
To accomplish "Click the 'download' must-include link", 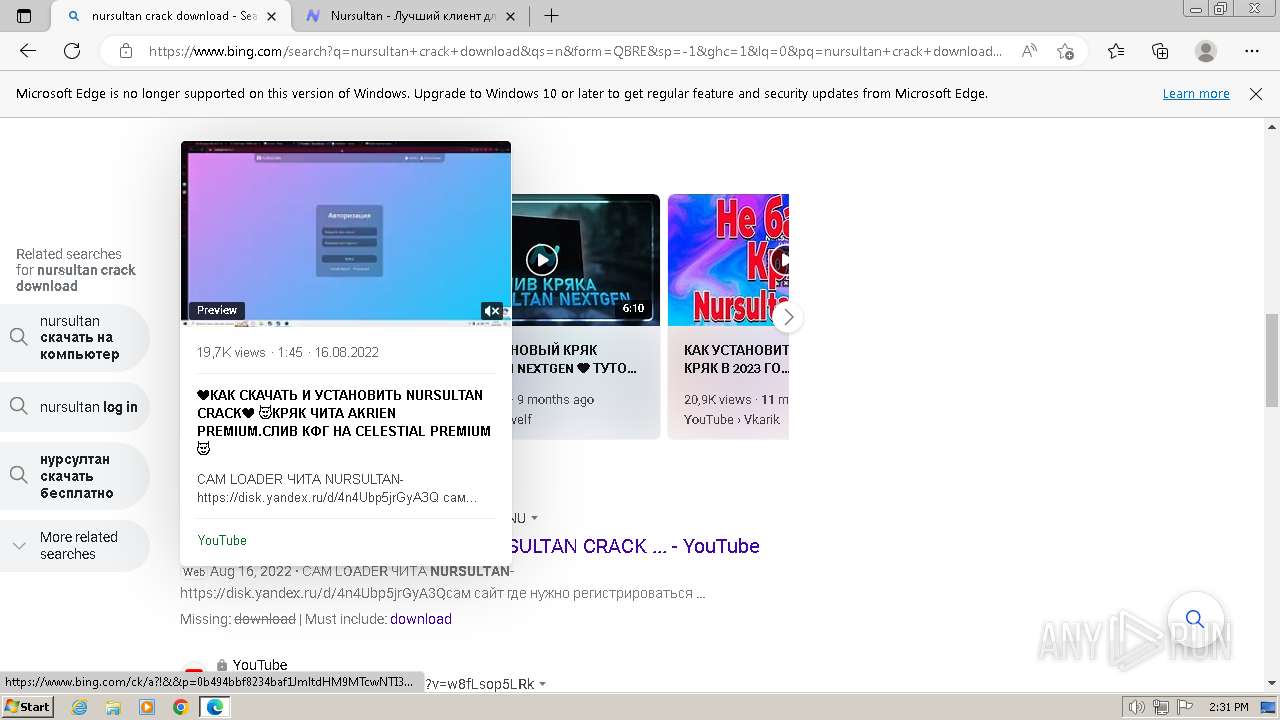I will click(421, 619).
